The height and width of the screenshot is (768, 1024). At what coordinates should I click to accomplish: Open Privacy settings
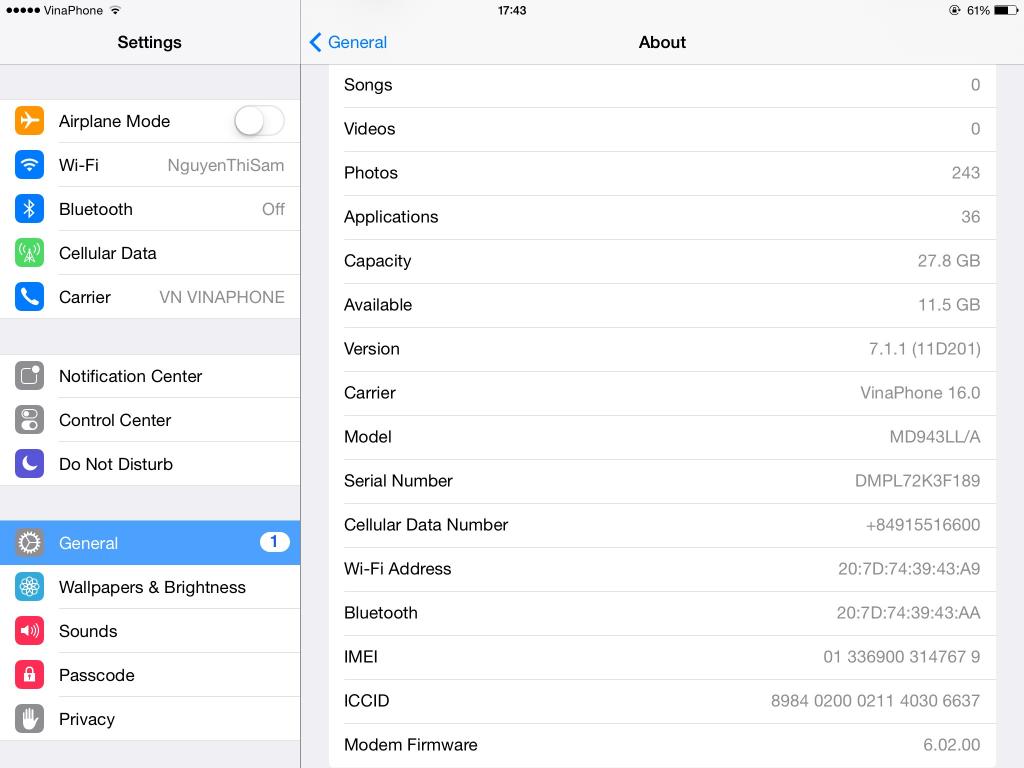(x=150, y=719)
